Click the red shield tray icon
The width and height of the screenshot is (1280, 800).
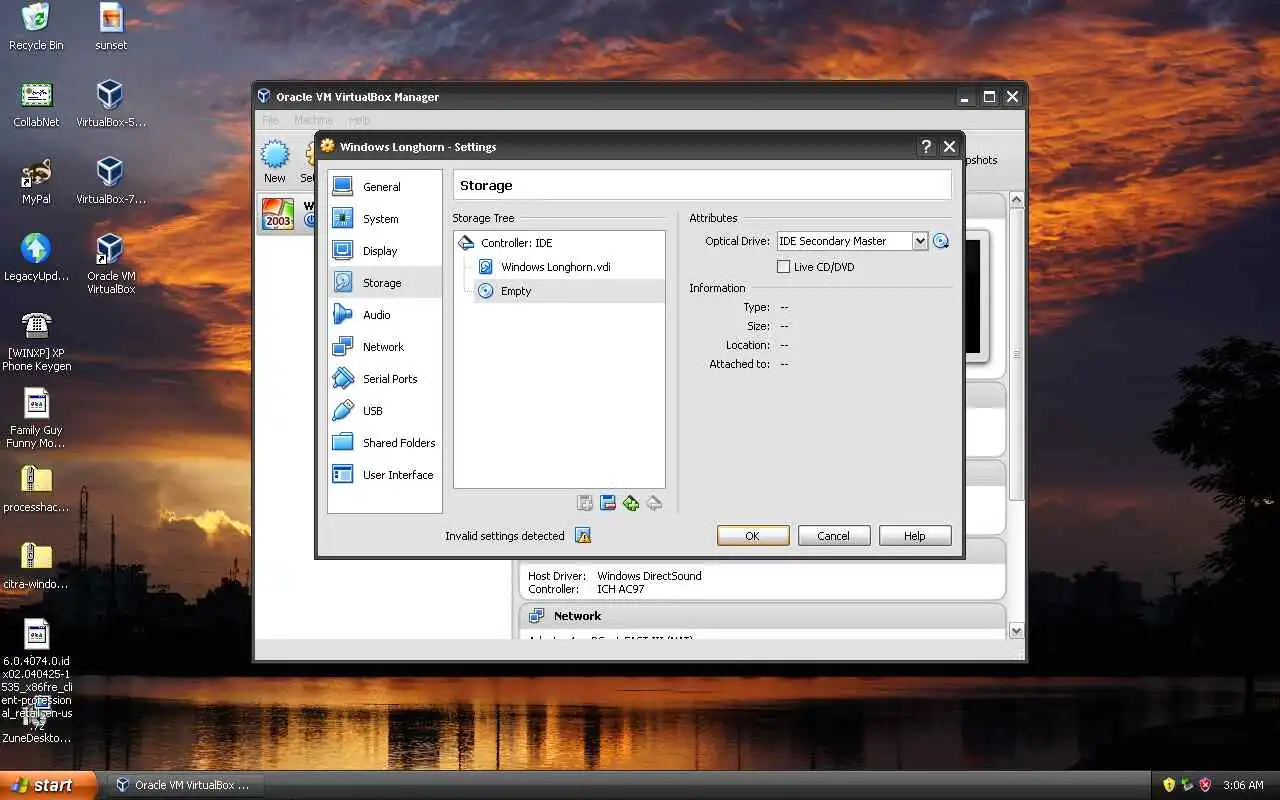1205,785
